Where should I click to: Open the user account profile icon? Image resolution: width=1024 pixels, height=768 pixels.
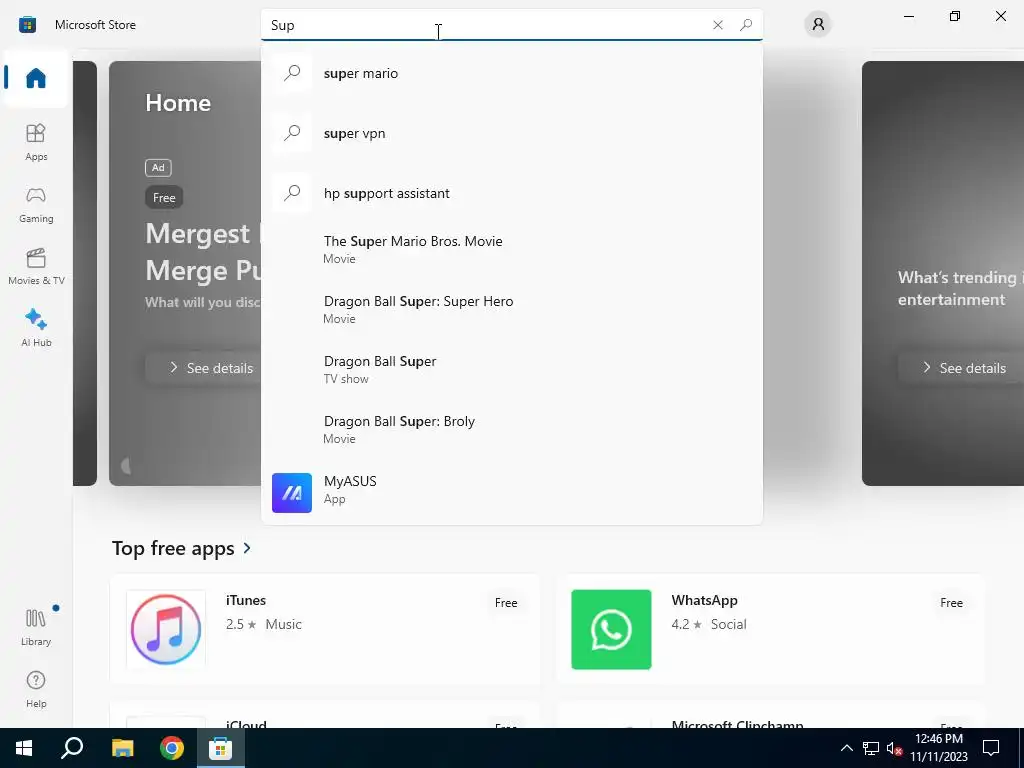818,25
